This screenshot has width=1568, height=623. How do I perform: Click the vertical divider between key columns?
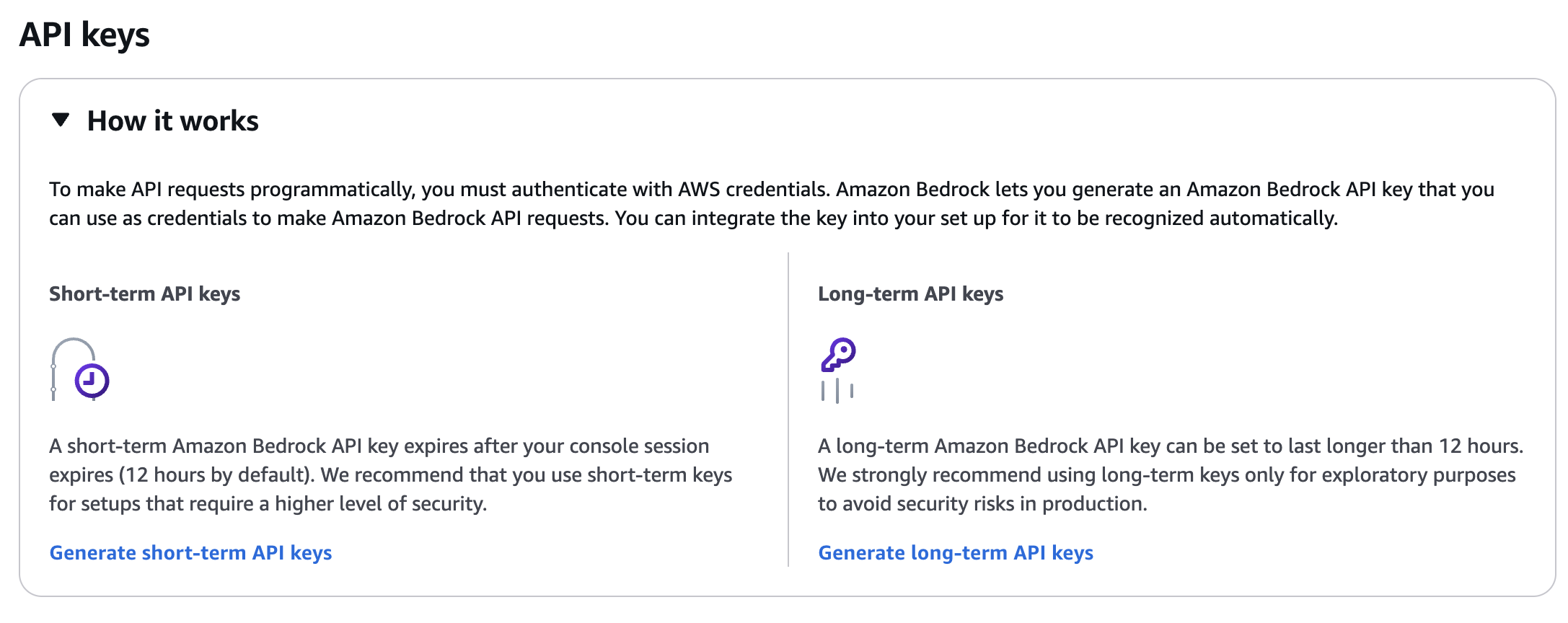click(788, 409)
